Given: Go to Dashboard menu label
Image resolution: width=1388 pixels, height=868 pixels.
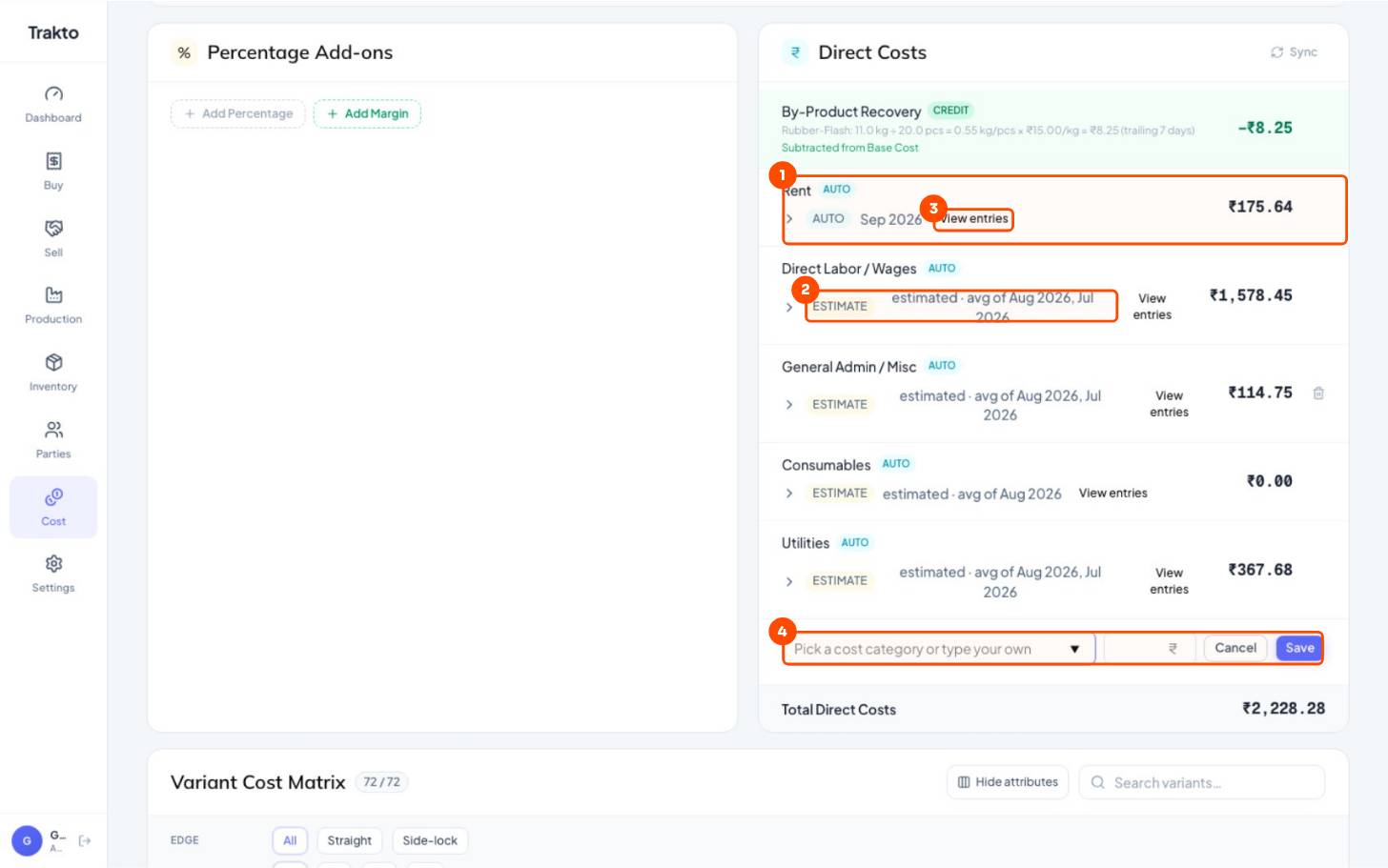Looking at the screenshot, I should 53,118.
